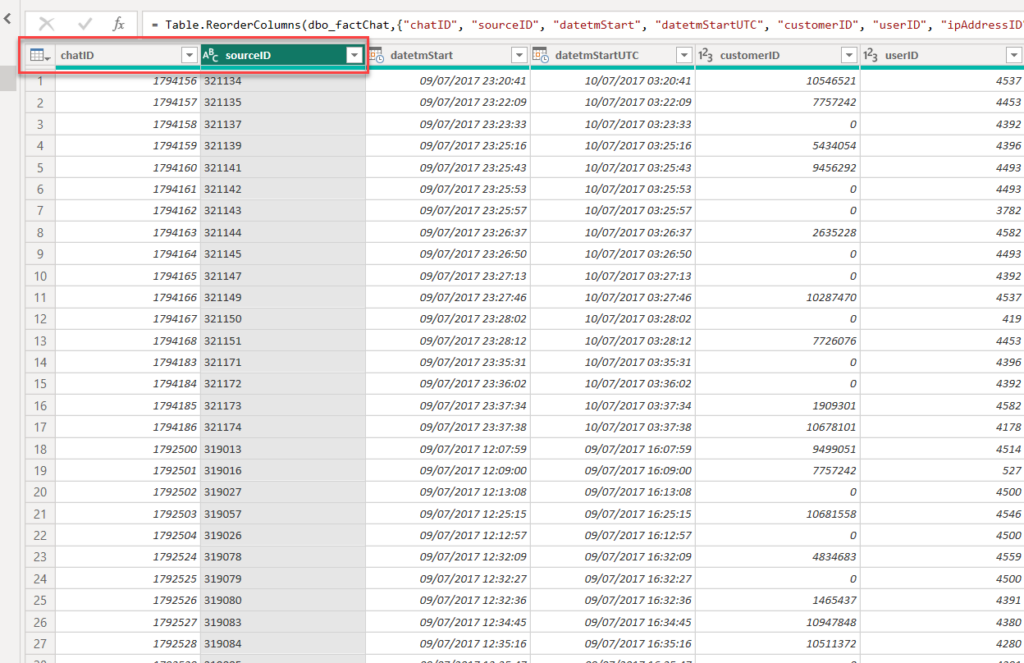Click the fx function icon
The height and width of the screenshot is (663, 1024).
119,24
